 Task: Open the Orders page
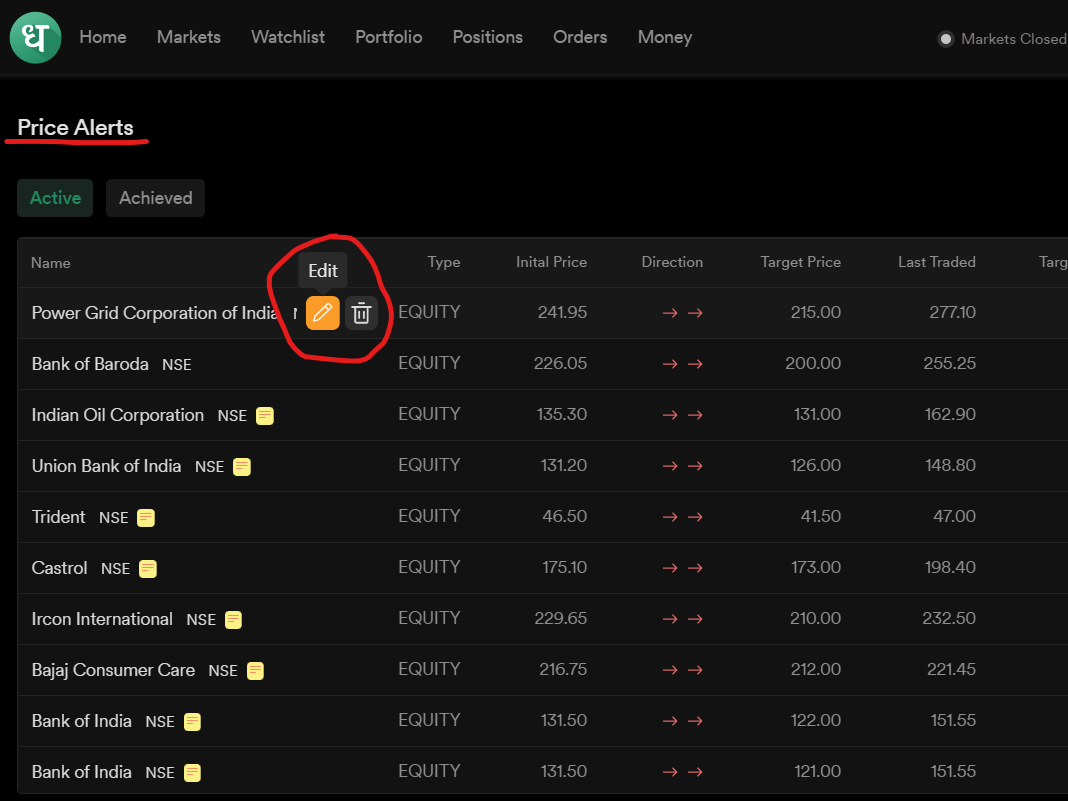[580, 37]
